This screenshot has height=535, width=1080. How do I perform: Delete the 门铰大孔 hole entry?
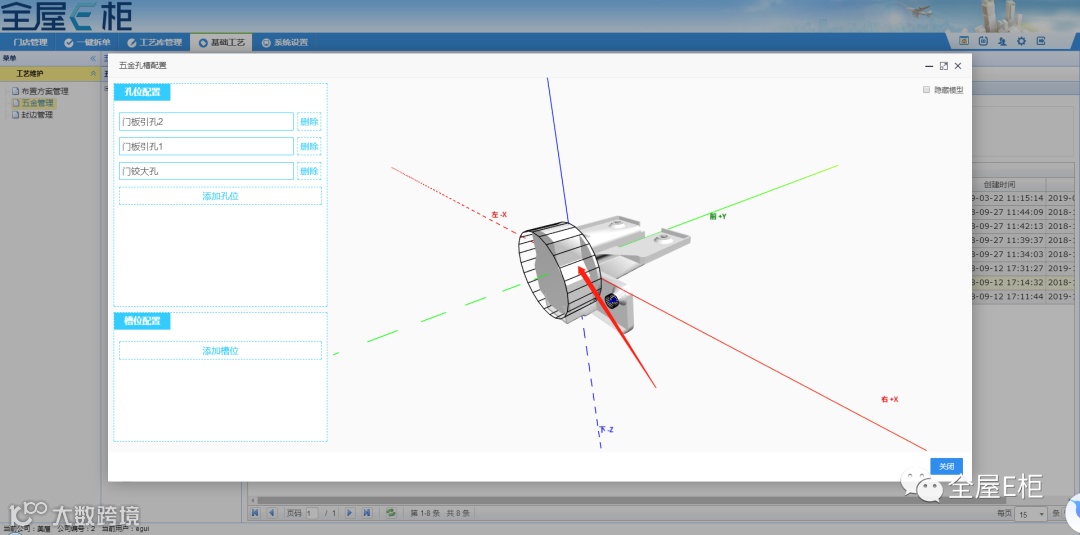coord(309,171)
